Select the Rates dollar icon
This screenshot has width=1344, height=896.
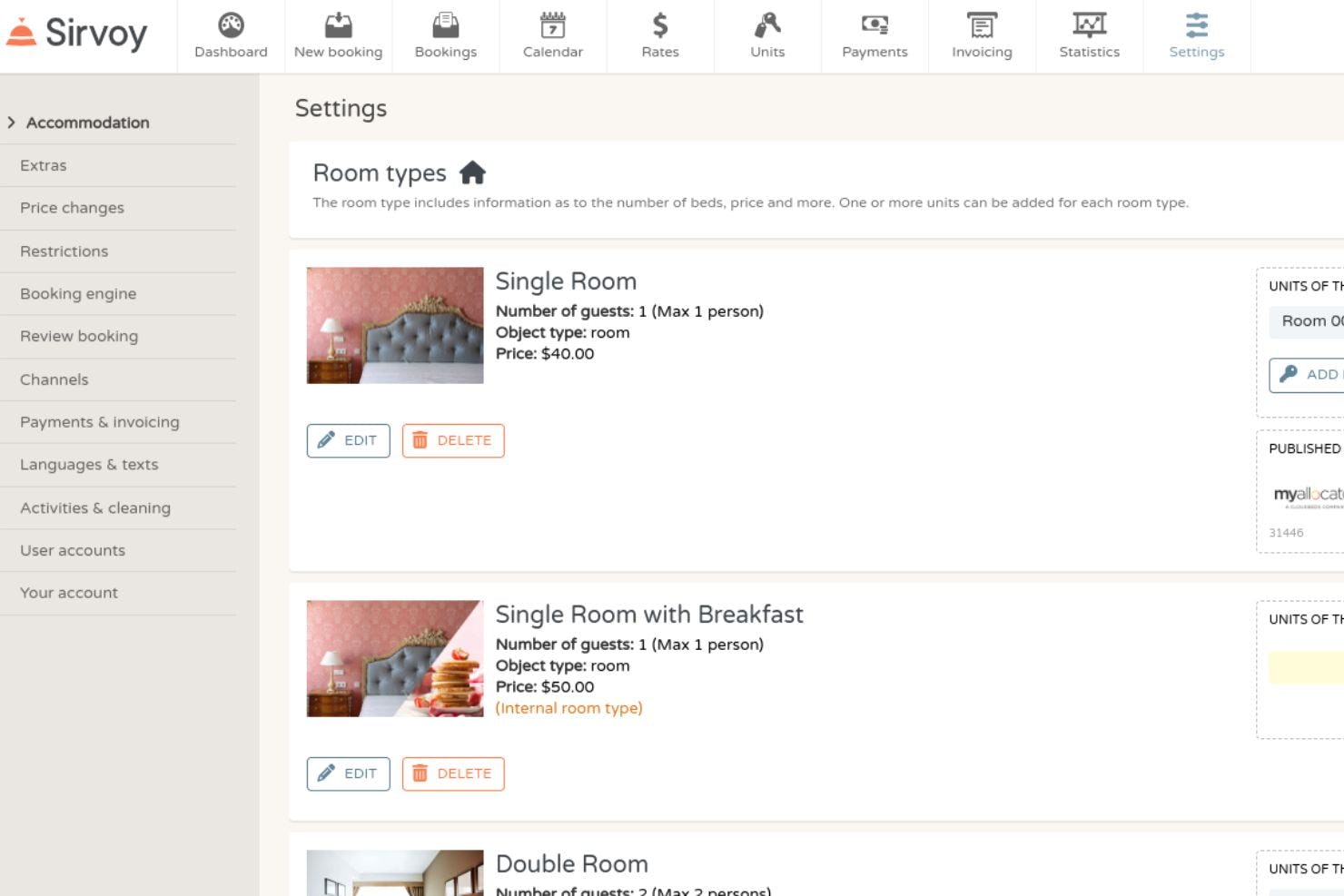click(659, 27)
